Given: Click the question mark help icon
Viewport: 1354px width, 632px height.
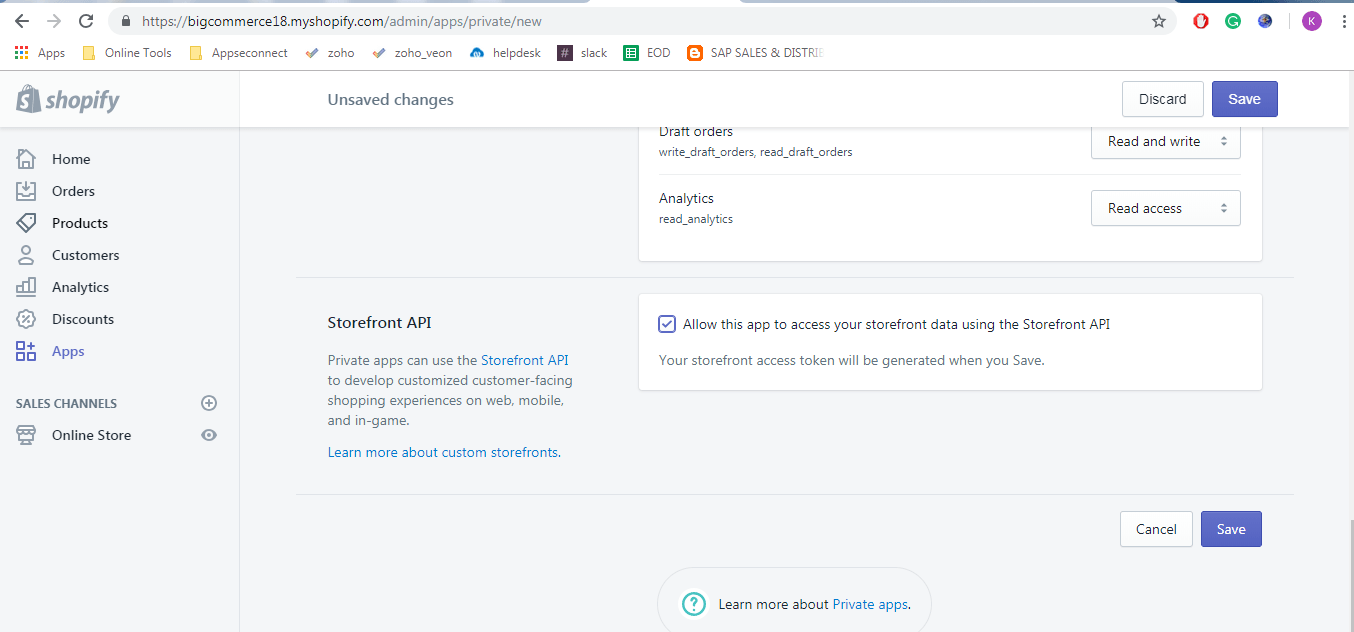Looking at the screenshot, I should point(694,604).
